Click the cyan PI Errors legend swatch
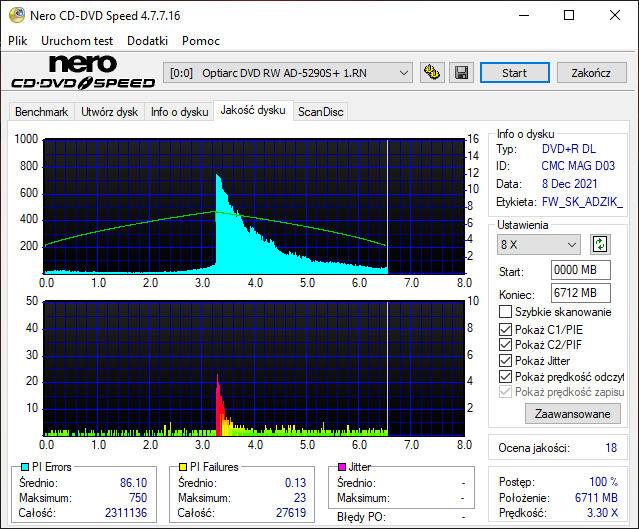This screenshot has height=529, width=639. coord(25,467)
